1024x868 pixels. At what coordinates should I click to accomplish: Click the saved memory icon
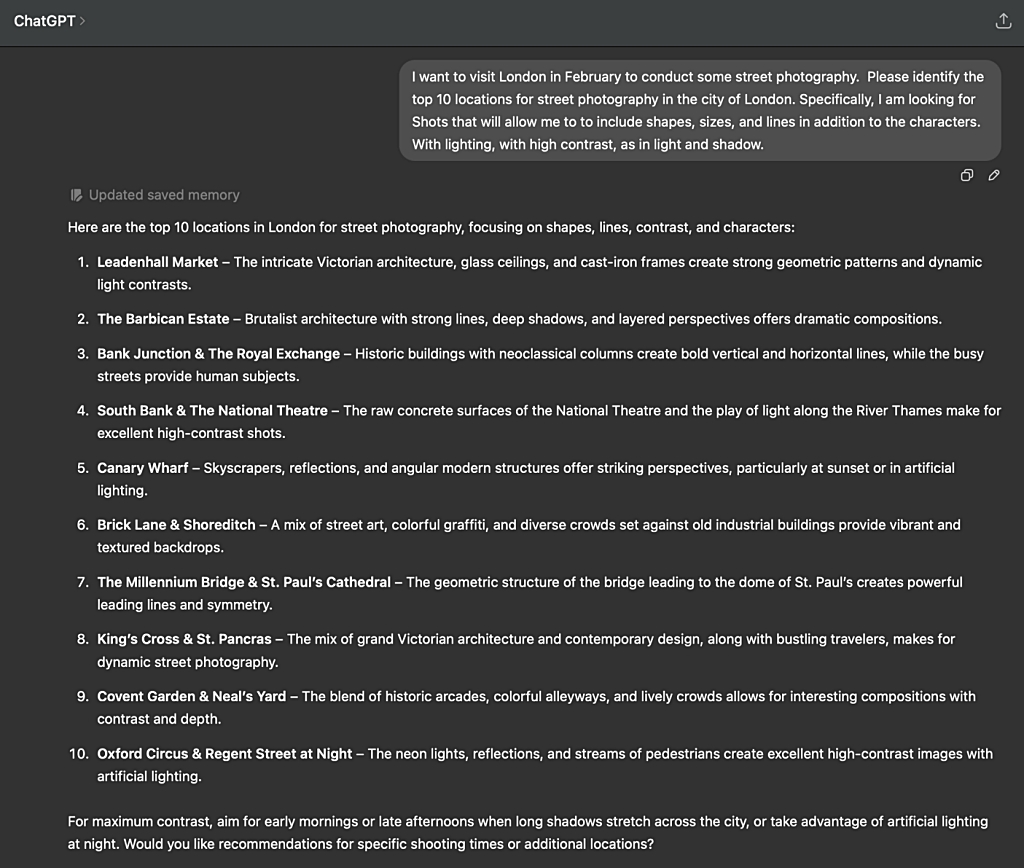[76, 195]
